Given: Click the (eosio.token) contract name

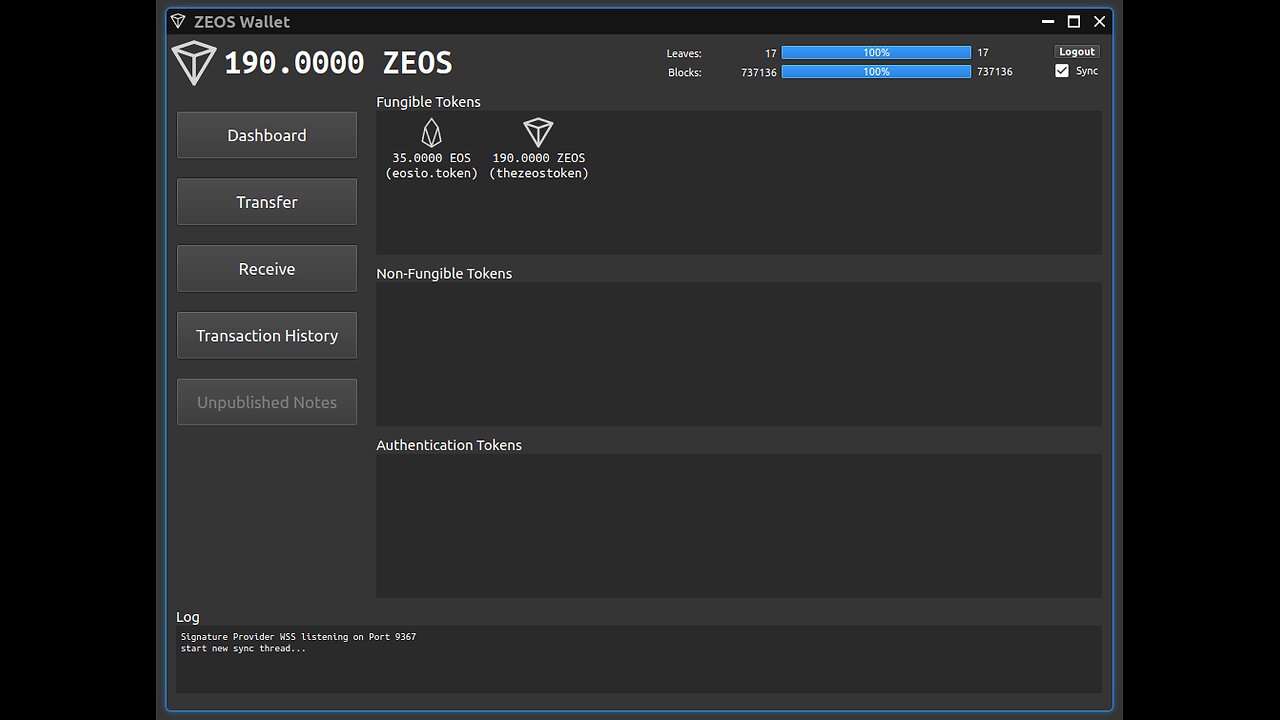Looking at the screenshot, I should (432, 173).
